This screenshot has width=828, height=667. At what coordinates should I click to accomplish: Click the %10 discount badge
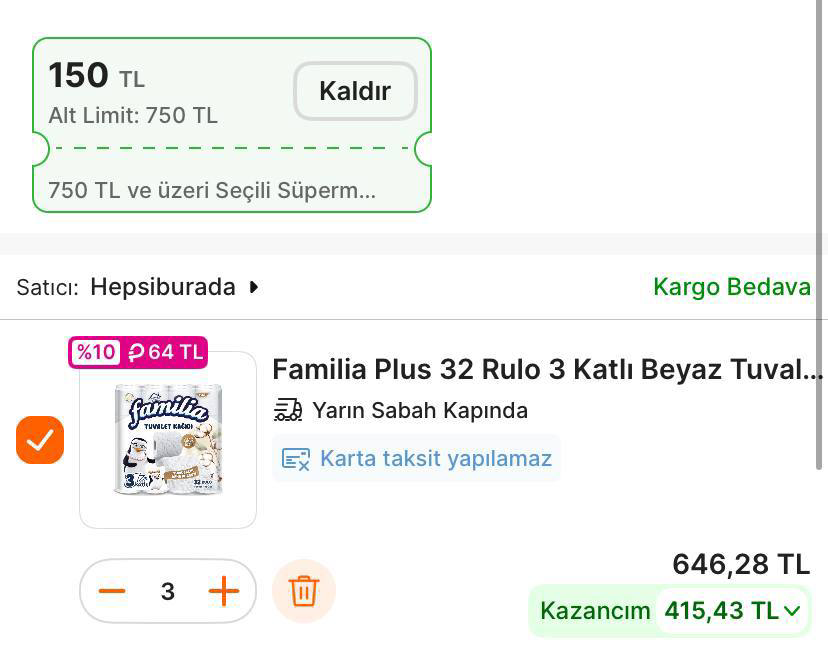(x=96, y=352)
